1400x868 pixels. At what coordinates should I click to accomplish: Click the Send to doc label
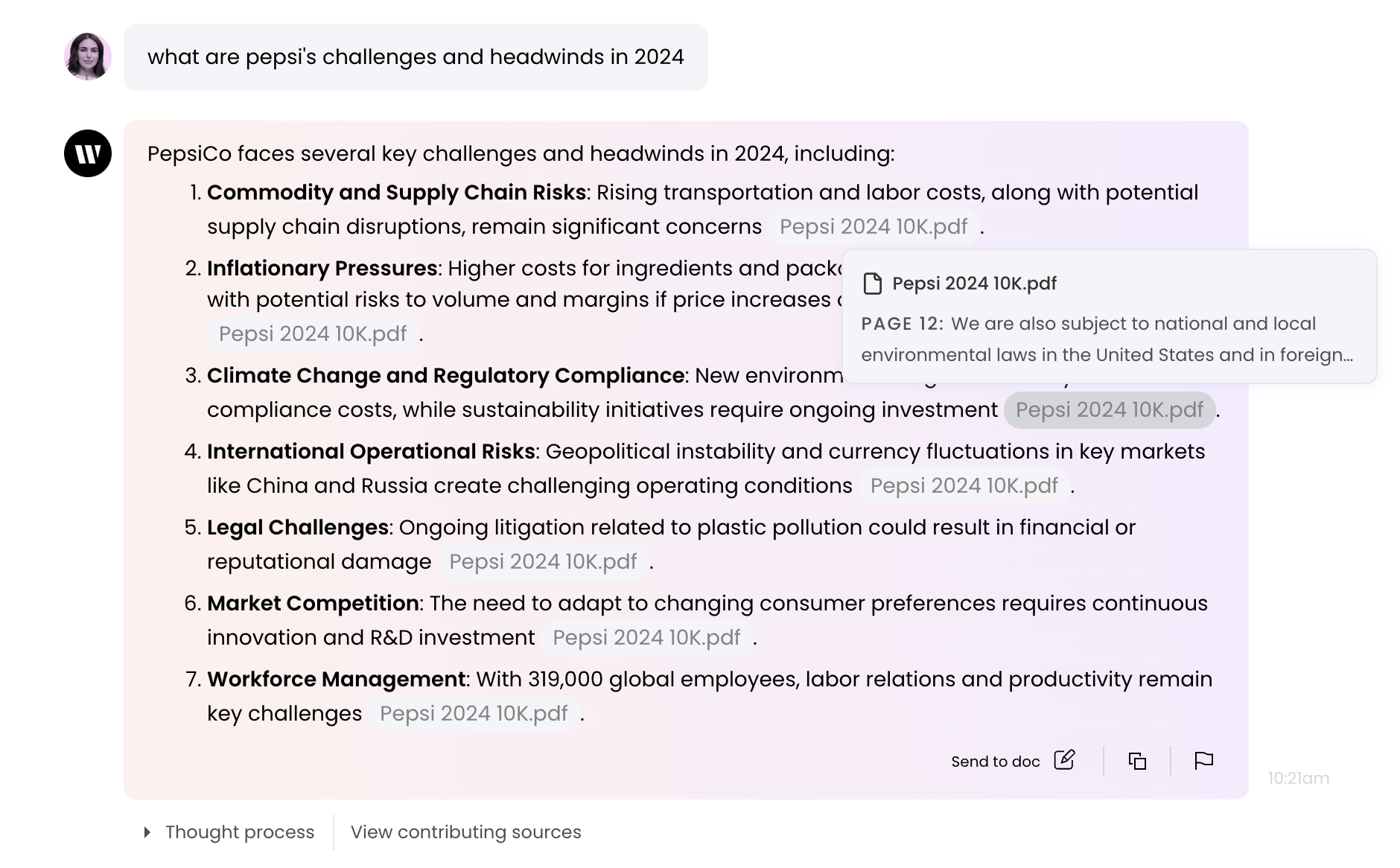996,762
